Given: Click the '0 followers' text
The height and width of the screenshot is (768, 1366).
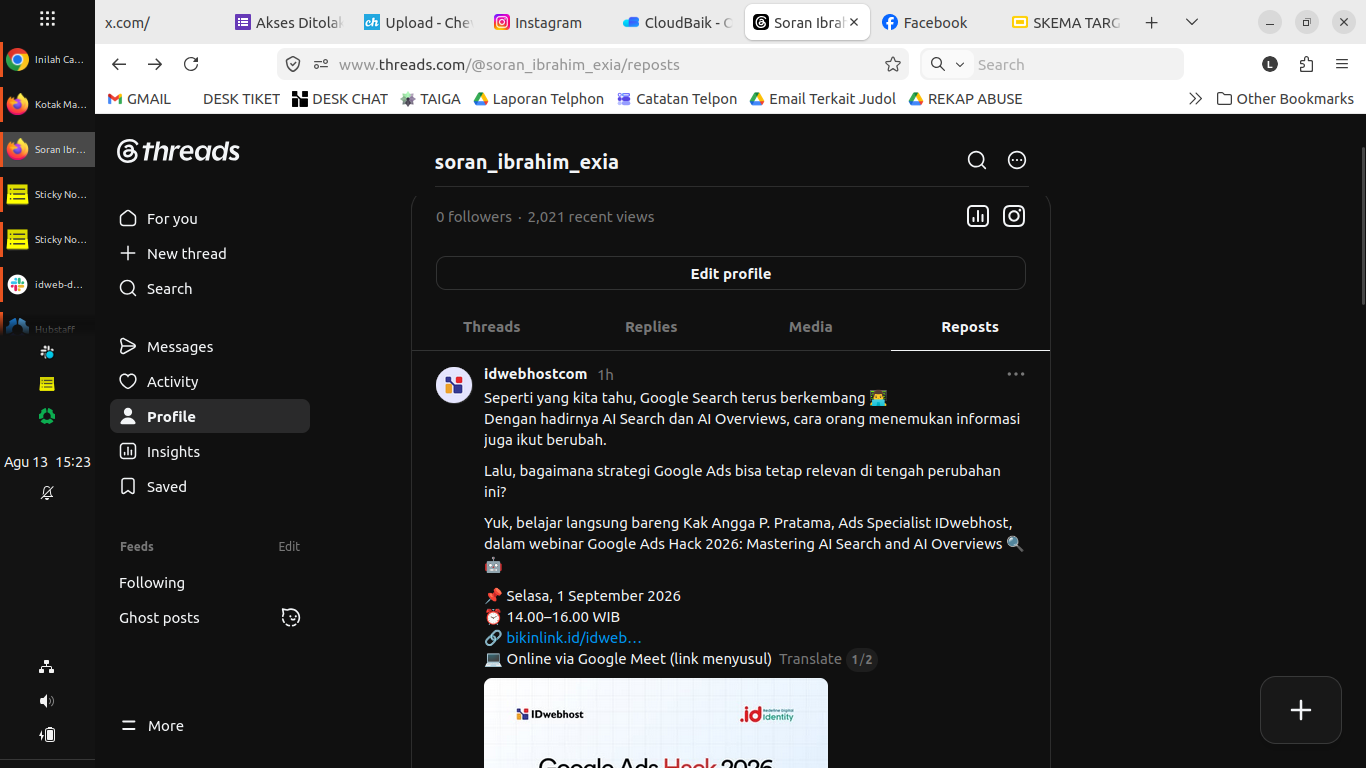Looking at the screenshot, I should (474, 217).
